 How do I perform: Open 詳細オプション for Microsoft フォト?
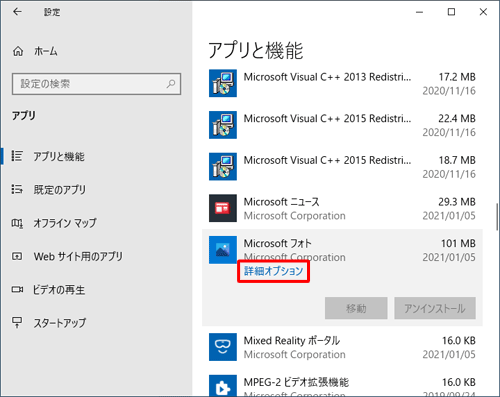[273, 271]
